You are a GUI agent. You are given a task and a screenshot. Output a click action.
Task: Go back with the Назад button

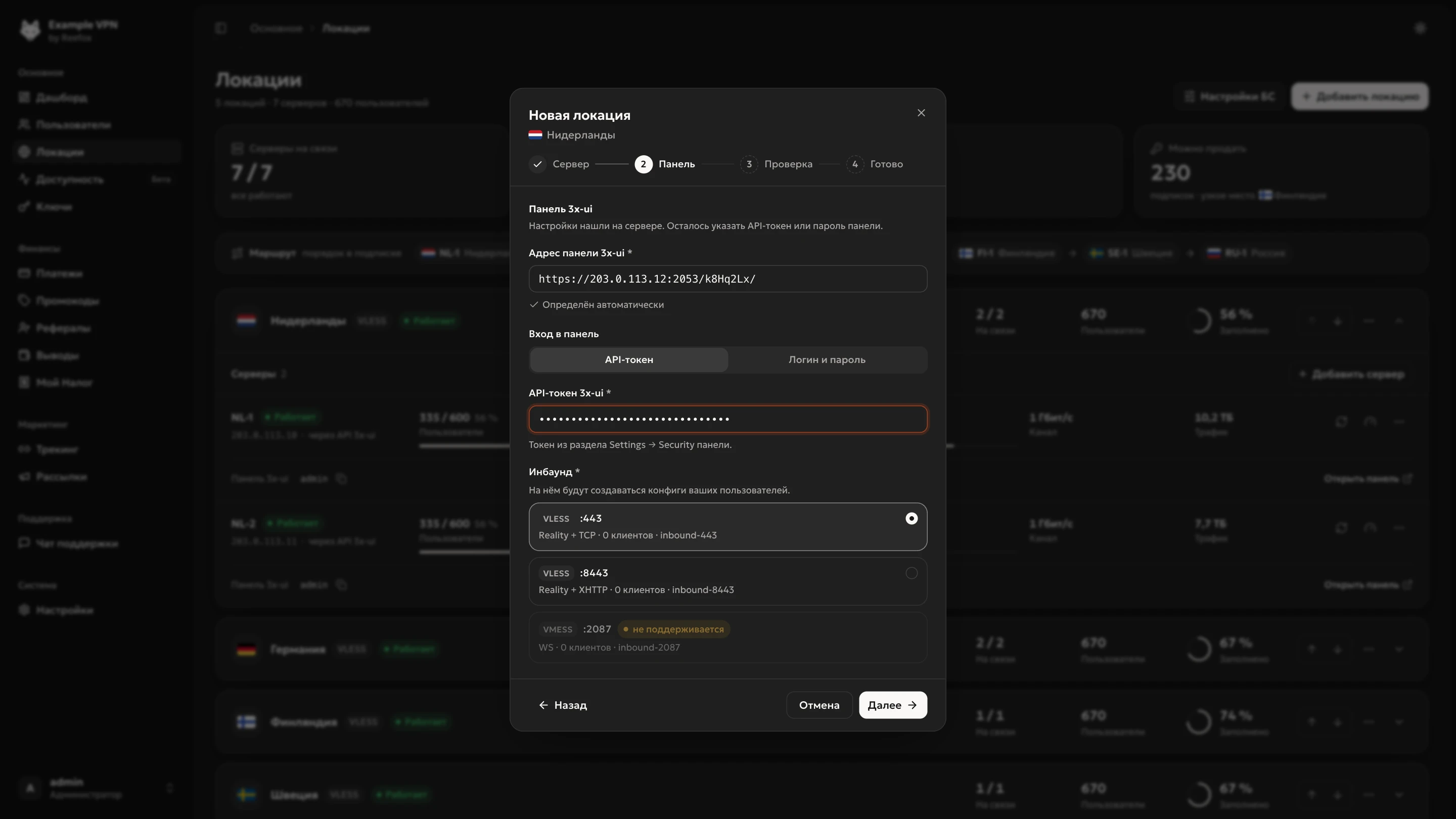click(563, 705)
